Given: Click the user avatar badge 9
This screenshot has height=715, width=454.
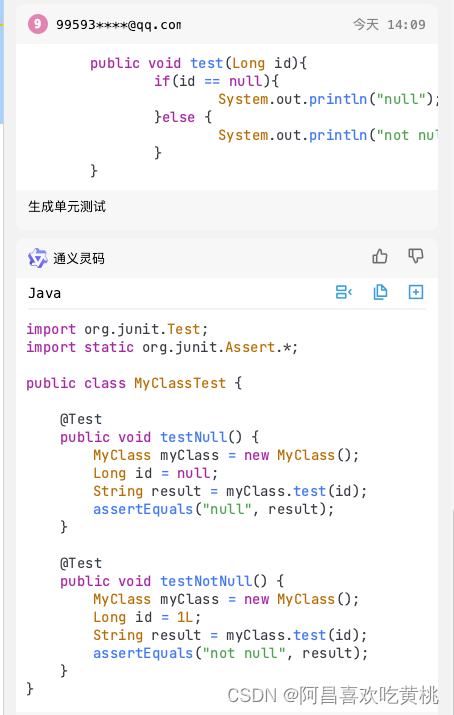Looking at the screenshot, I should click(37, 24).
